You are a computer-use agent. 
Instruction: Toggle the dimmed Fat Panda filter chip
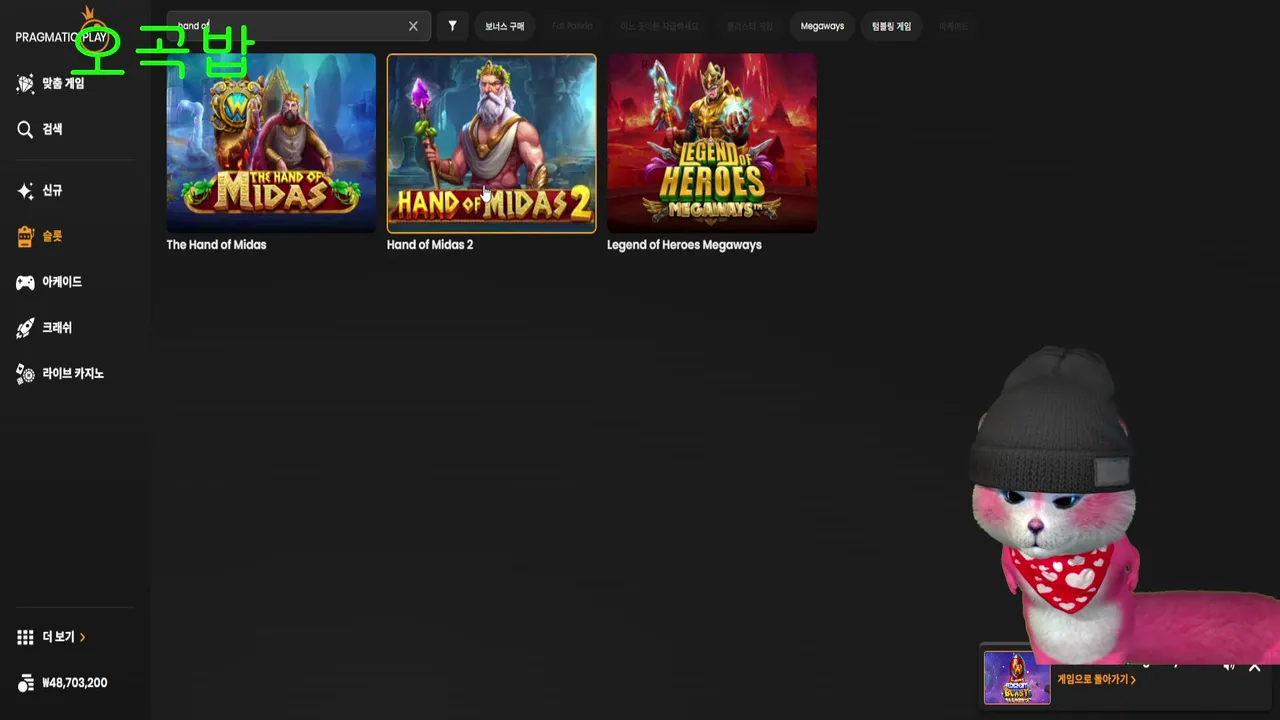[572, 26]
